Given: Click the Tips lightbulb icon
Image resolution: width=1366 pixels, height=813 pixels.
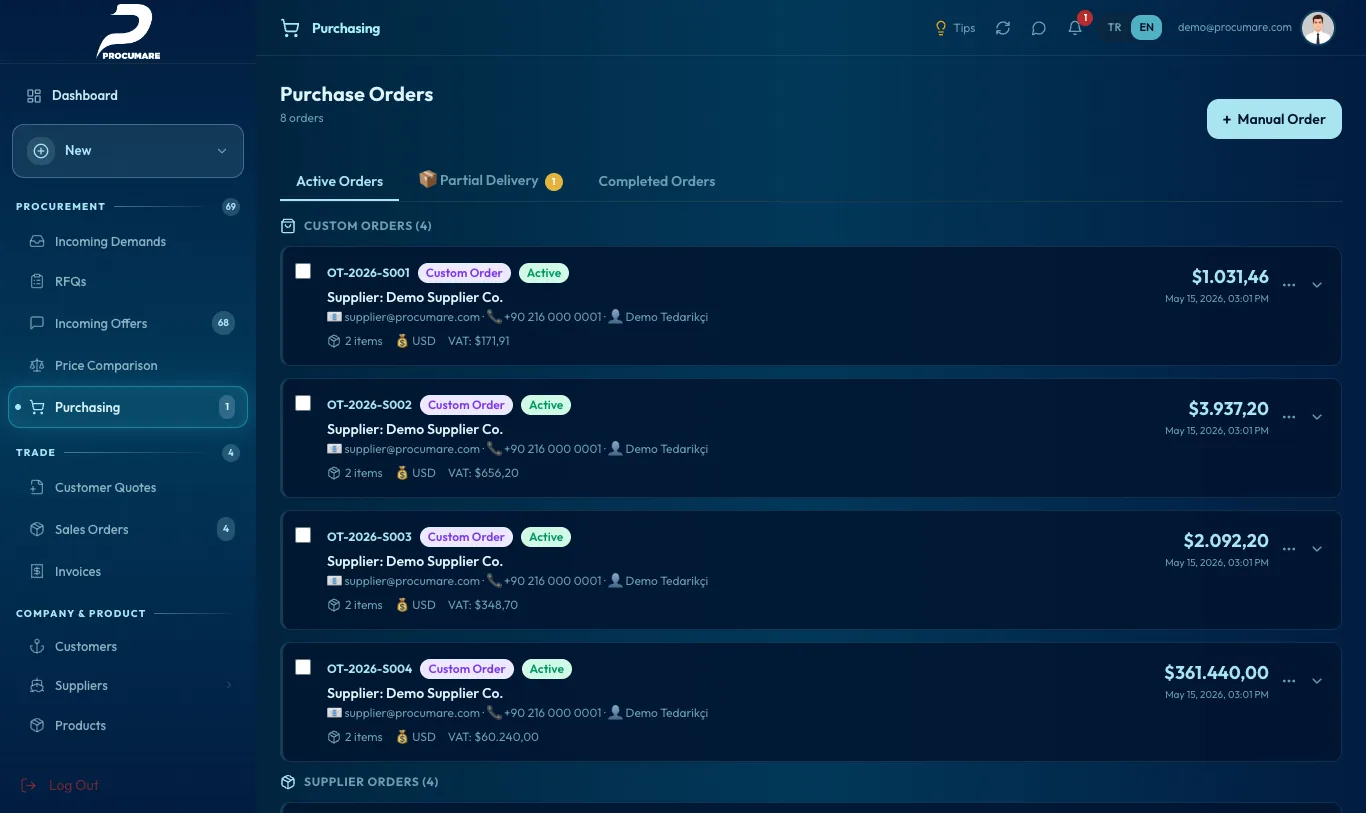Looking at the screenshot, I should coord(940,28).
